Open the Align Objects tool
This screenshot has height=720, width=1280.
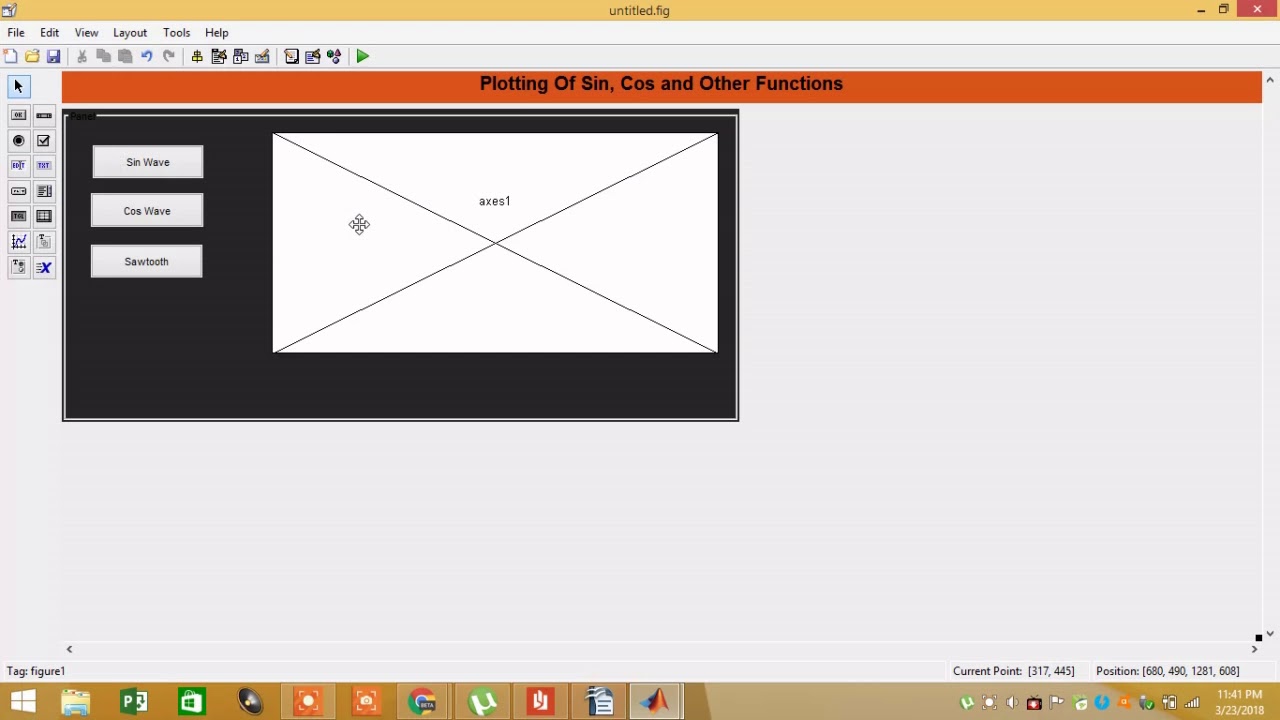(x=197, y=57)
